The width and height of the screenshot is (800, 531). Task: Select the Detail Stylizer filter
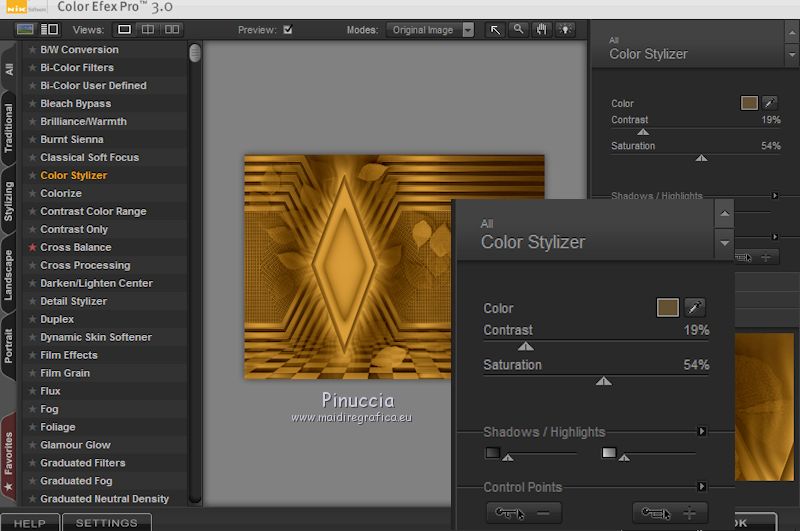click(x=73, y=301)
